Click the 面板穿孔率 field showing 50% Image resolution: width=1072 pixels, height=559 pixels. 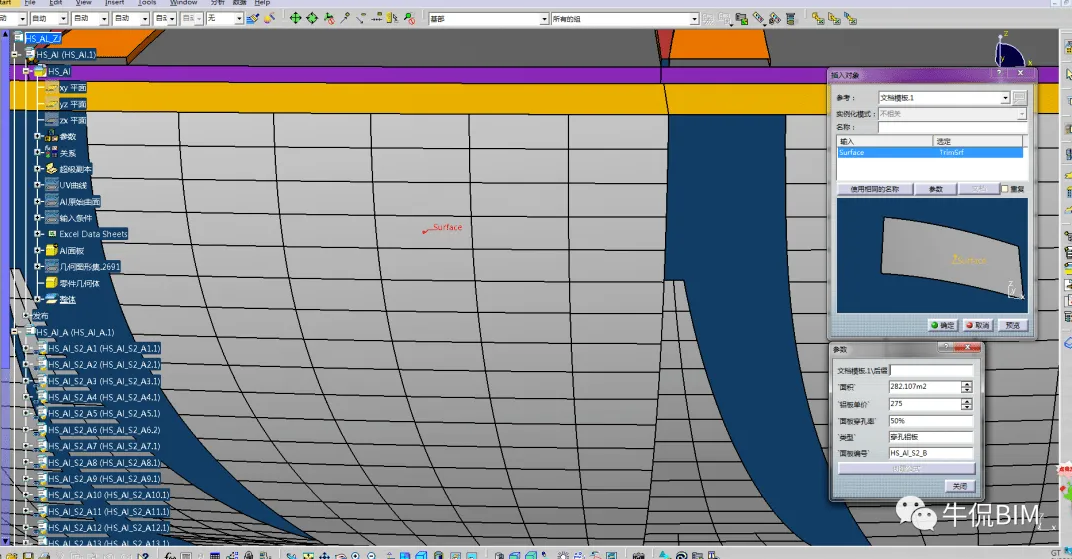coord(930,421)
